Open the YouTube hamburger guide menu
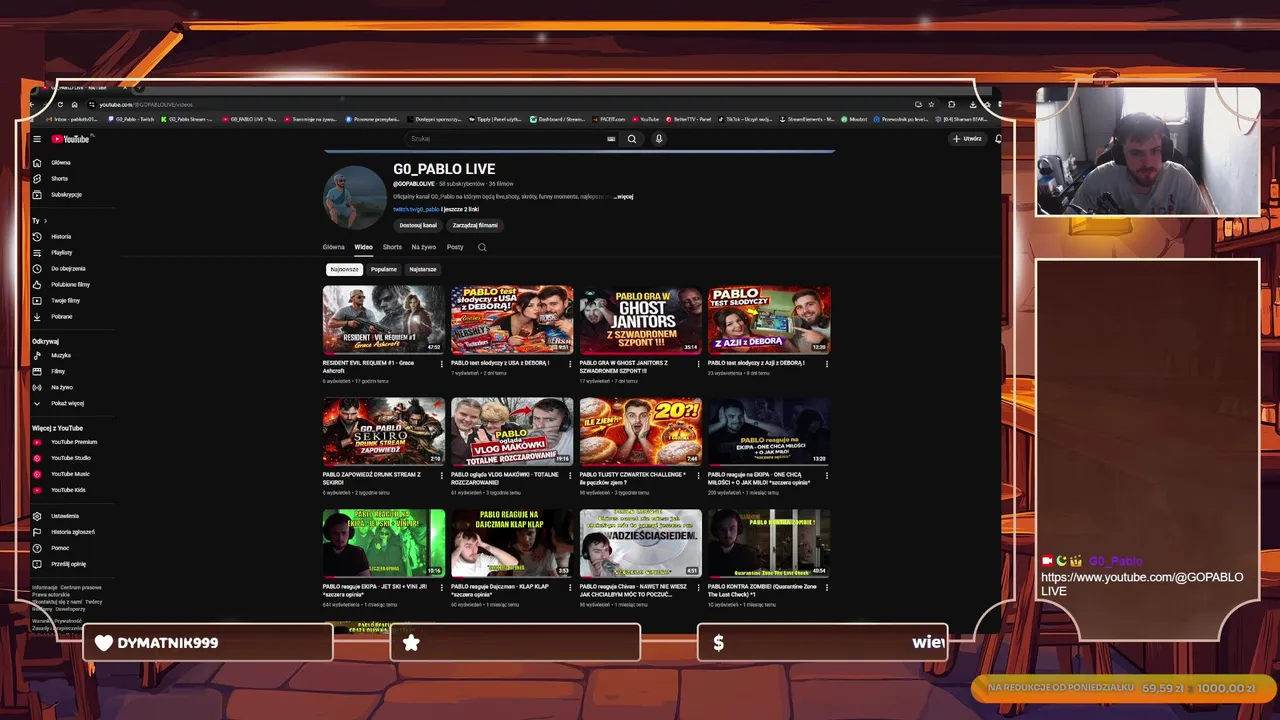 click(37, 139)
